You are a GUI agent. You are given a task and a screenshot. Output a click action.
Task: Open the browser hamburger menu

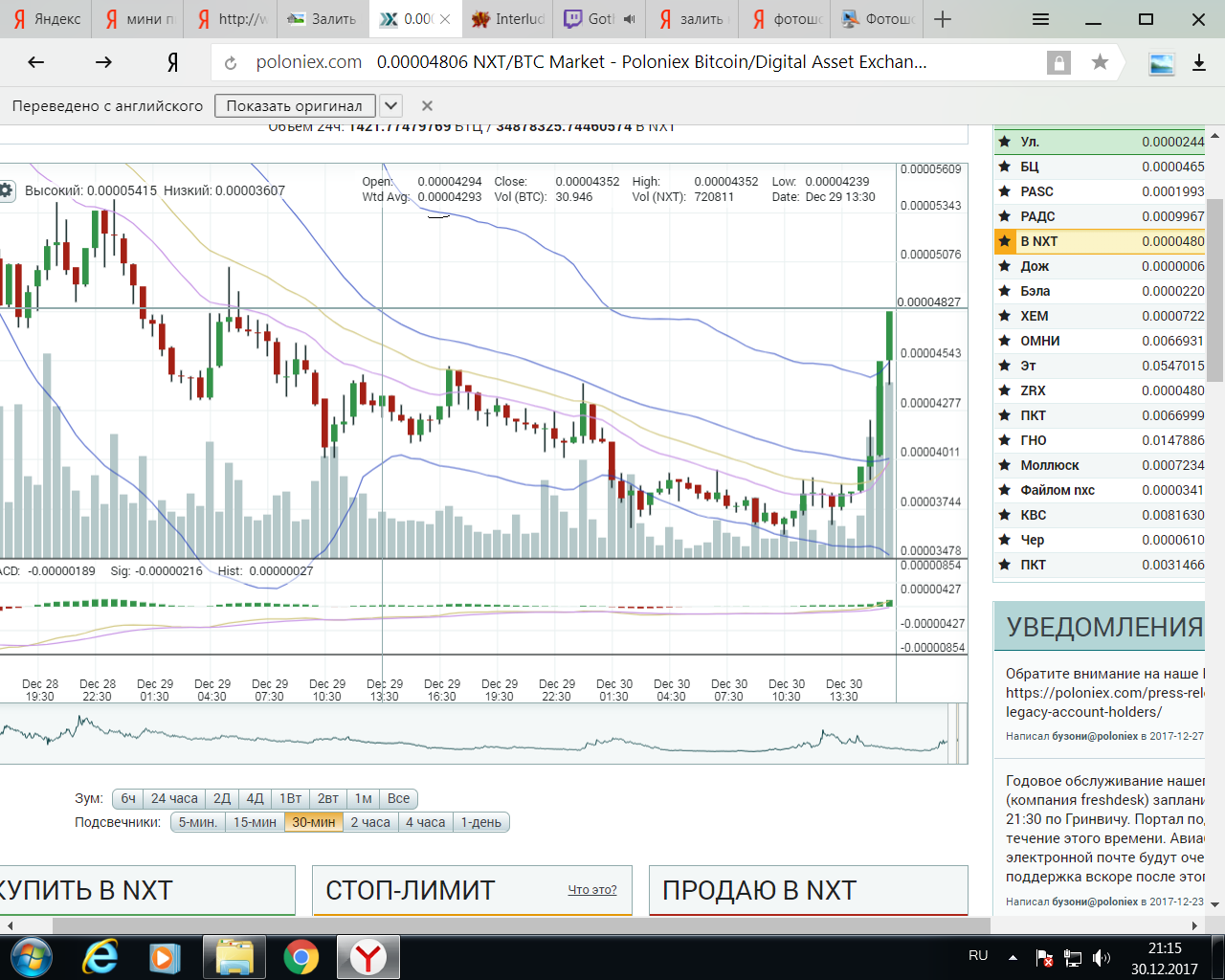[1041, 19]
